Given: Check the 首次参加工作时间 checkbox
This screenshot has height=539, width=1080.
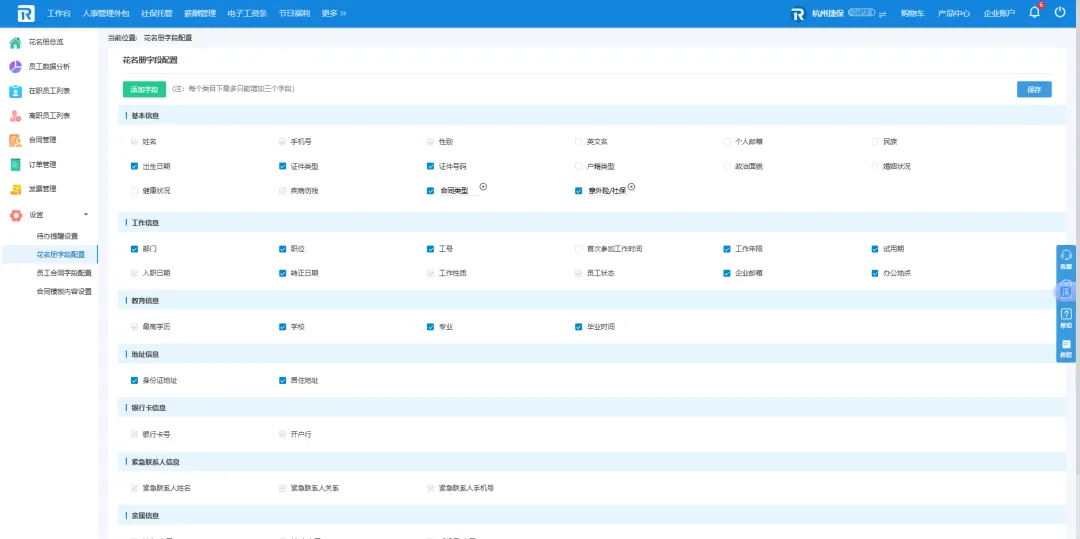Looking at the screenshot, I should (x=579, y=249).
